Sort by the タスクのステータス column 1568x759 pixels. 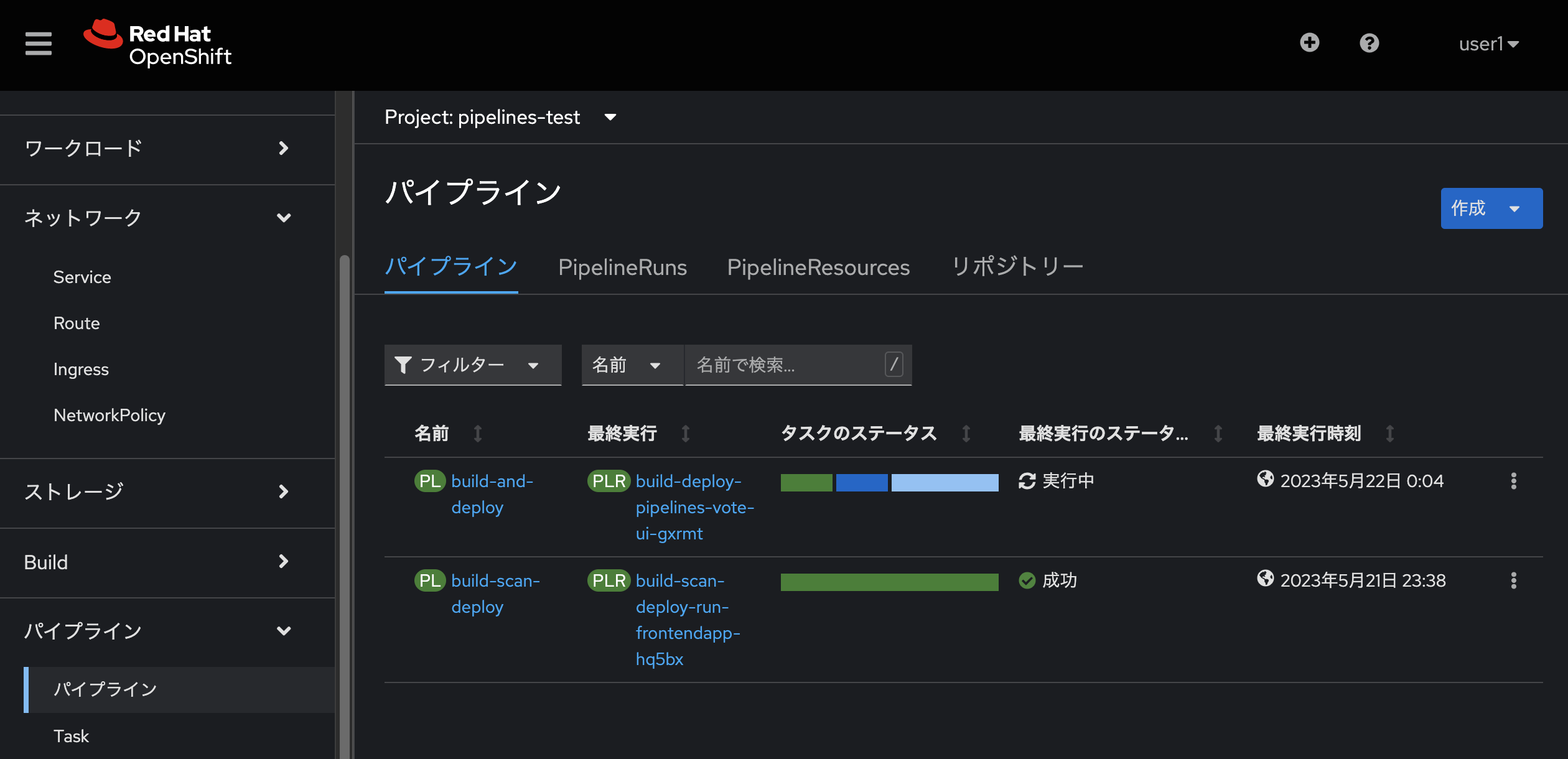click(x=876, y=433)
